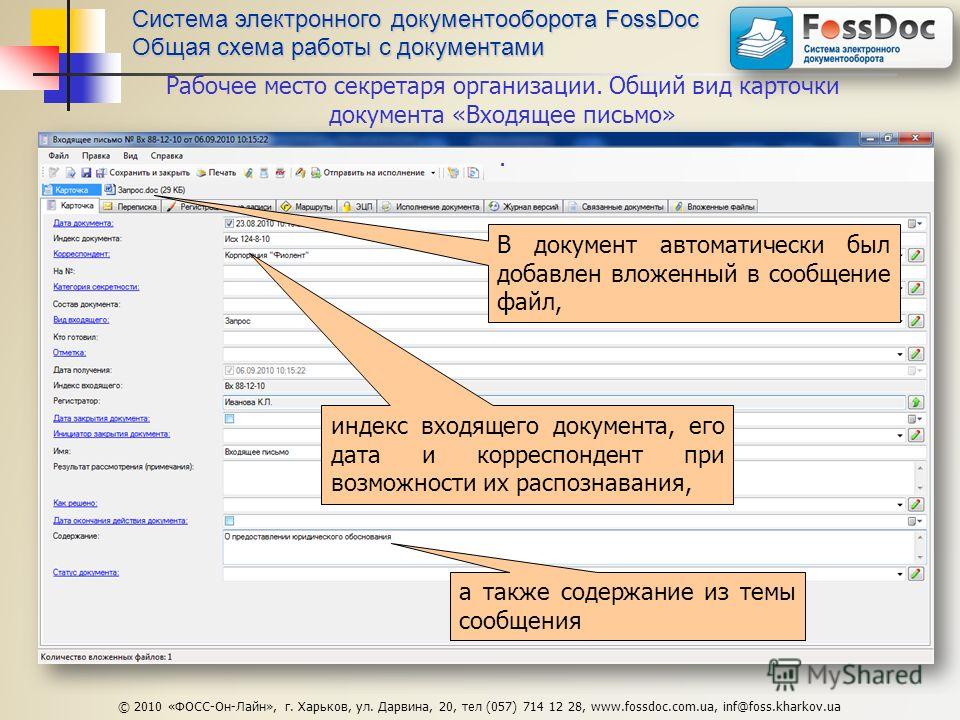Click the Как решено link label
The height and width of the screenshot is (720, 960).
75,503
